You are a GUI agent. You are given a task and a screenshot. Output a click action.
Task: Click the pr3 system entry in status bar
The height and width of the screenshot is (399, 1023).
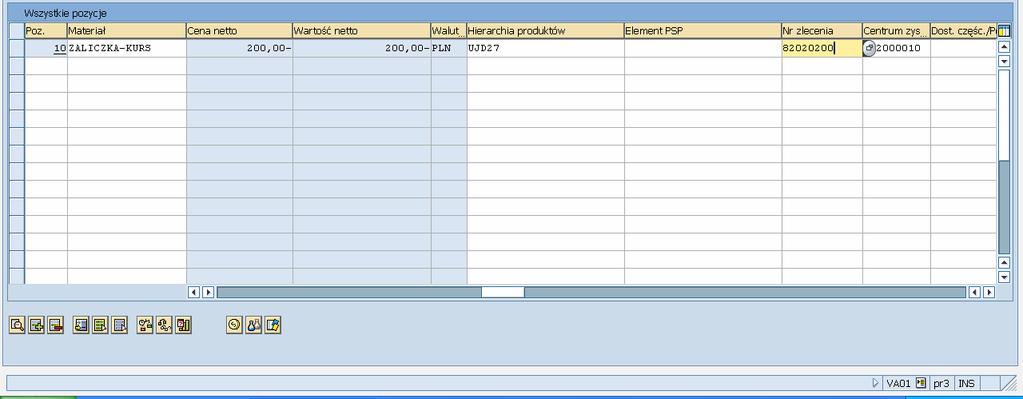(941, 383)
